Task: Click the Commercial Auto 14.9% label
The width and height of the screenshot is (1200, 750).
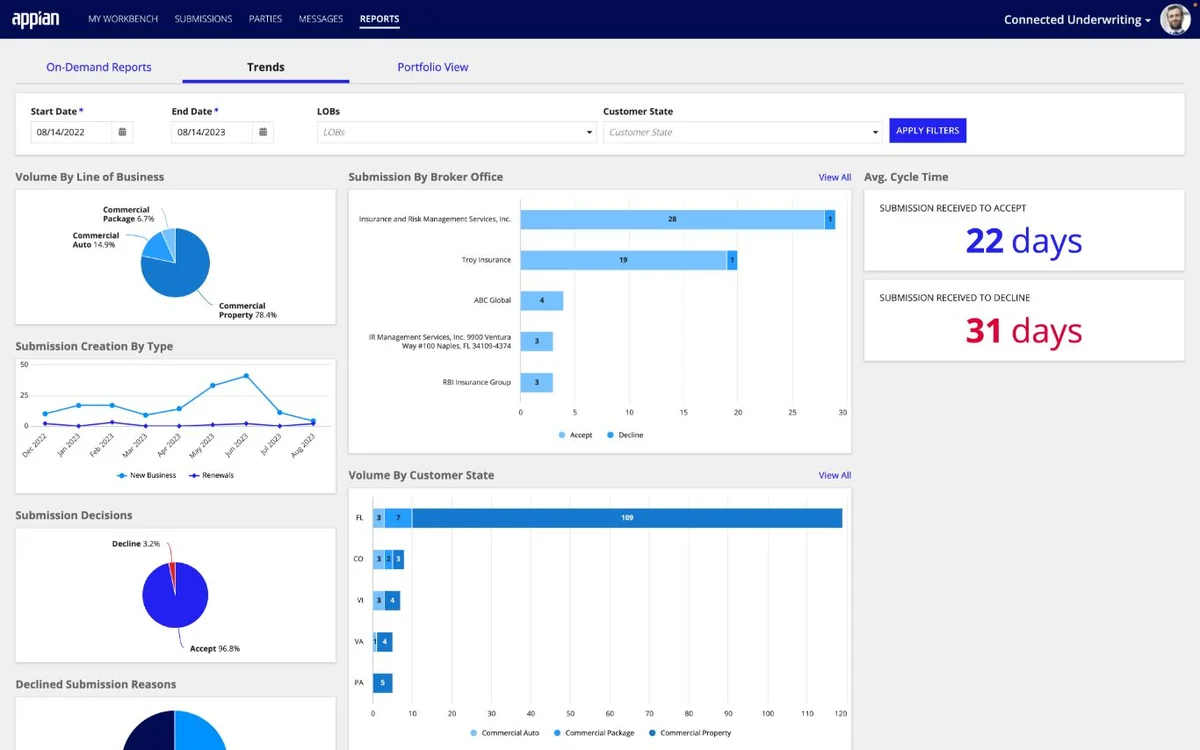Action: pos(94,240)
